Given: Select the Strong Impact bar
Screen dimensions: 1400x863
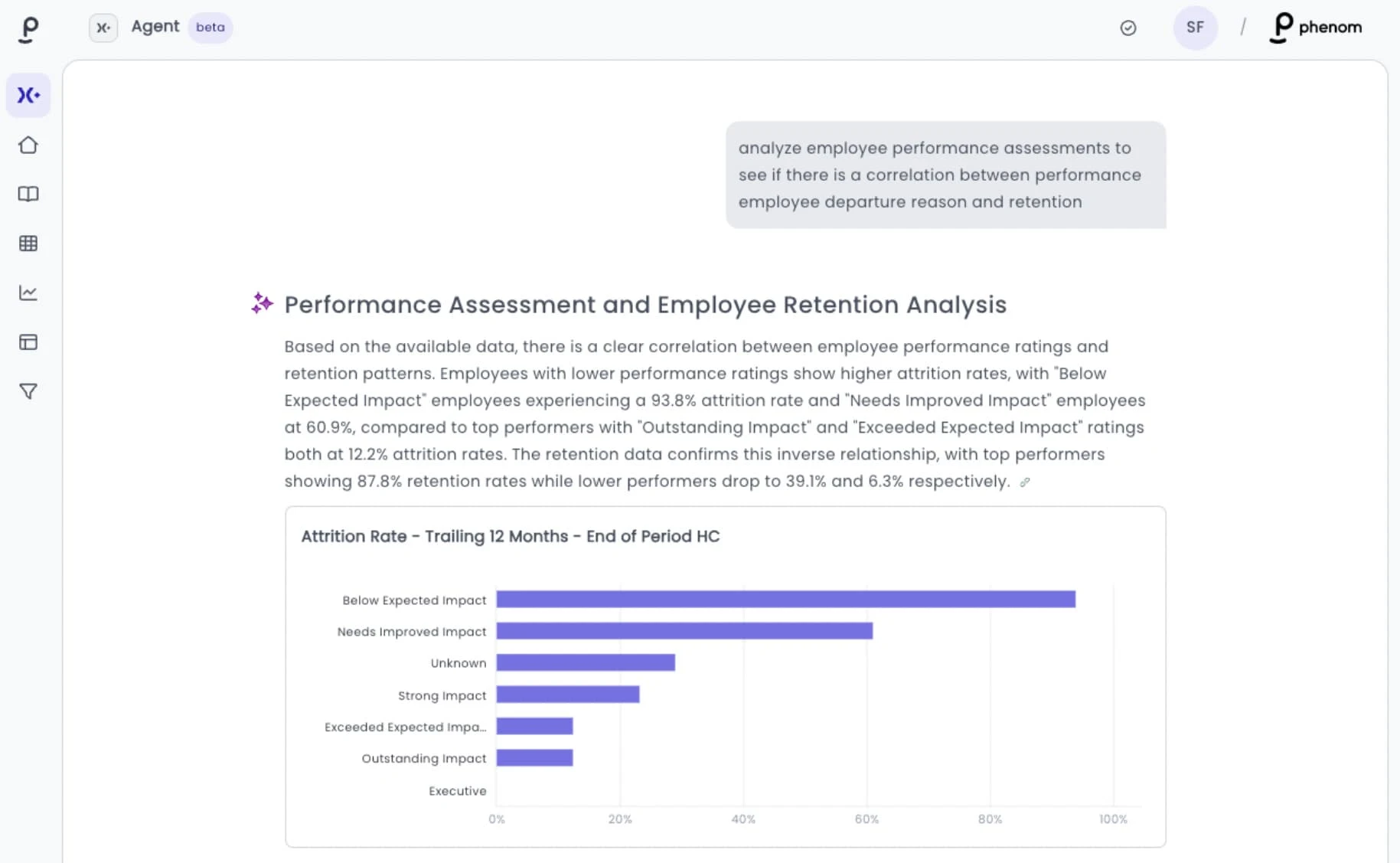Looking at the screenshot, I should (x=568, y=695).
